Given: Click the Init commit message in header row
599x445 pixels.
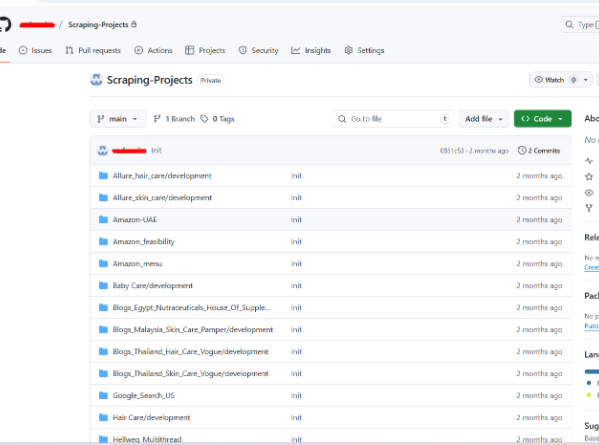Looking at the screenshot, I should pyautogui.click(x=156, y=150).
